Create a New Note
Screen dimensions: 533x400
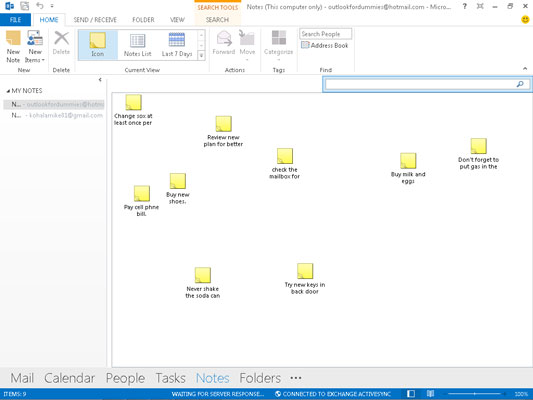(x=13, y=47)
